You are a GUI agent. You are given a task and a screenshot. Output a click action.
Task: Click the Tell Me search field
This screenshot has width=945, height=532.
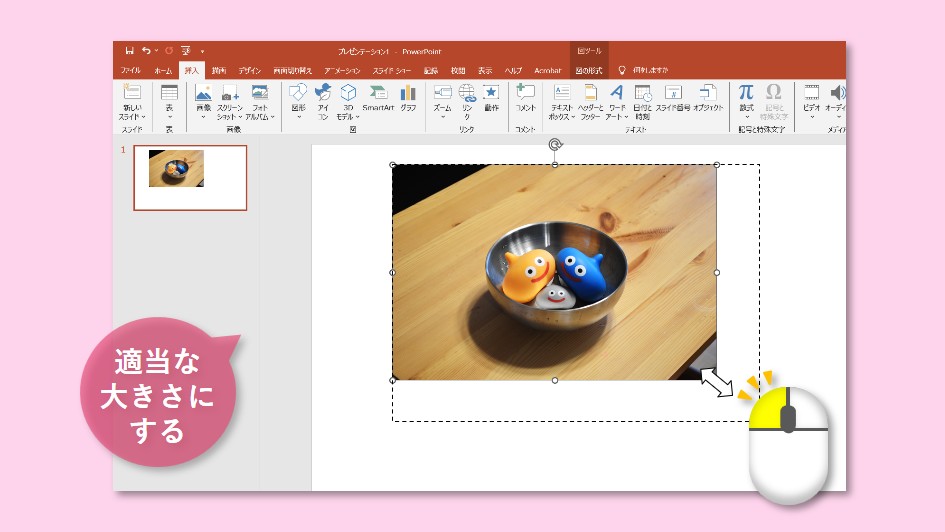tap(650, 70)
